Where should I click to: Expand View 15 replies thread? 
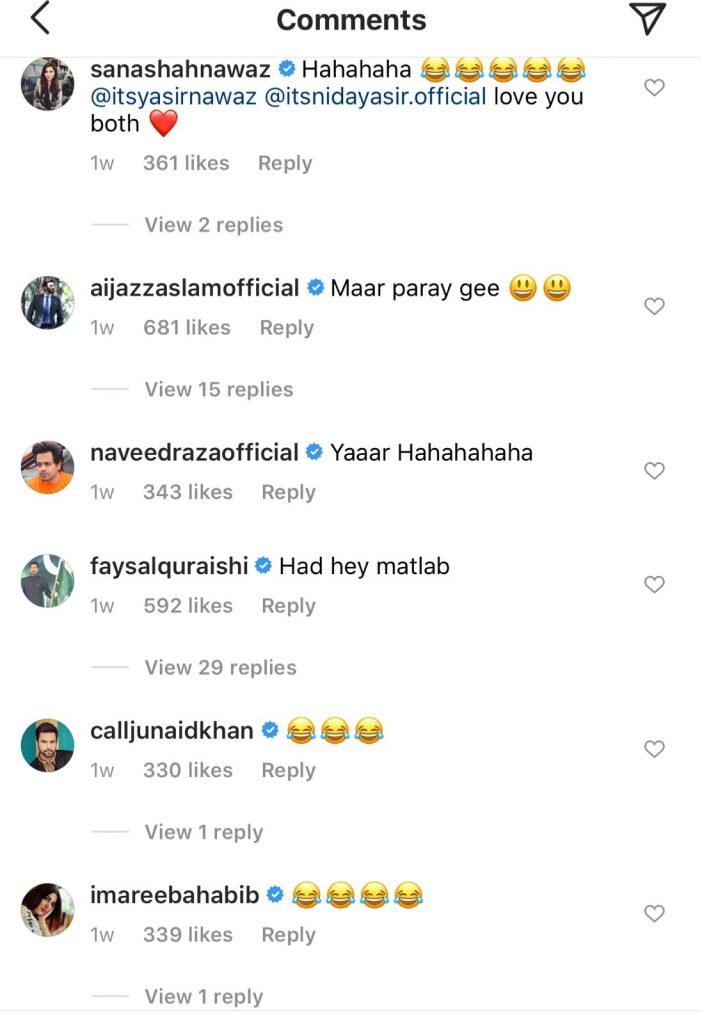[218, 389]
